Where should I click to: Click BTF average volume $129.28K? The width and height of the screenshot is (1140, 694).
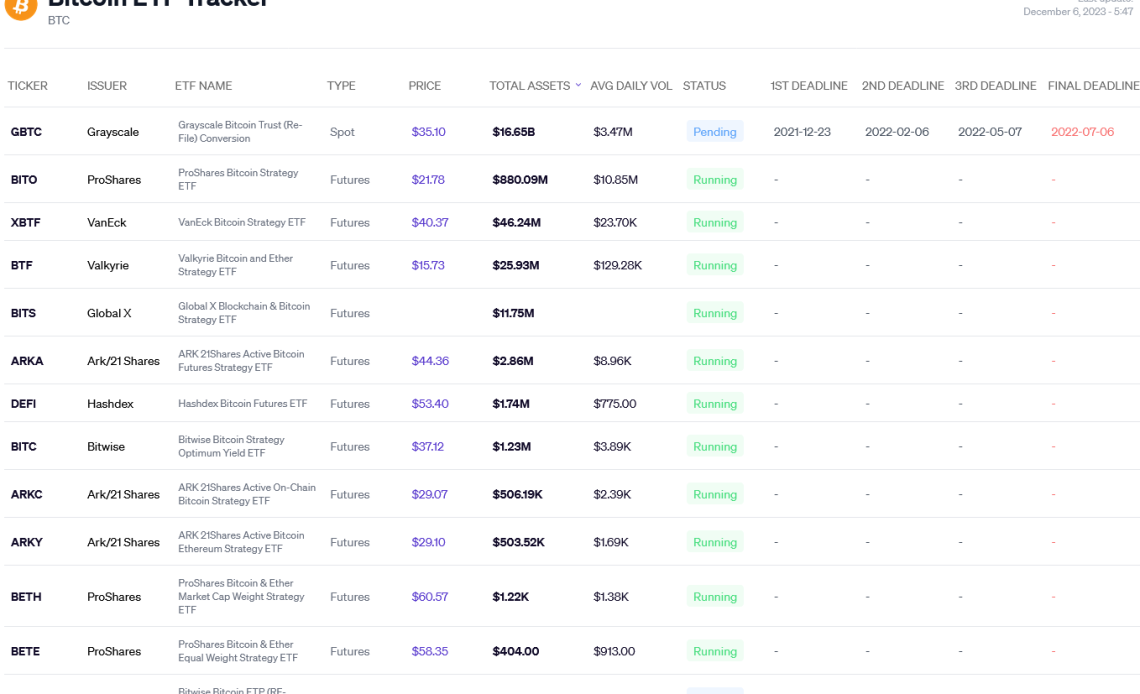point(617,265)
